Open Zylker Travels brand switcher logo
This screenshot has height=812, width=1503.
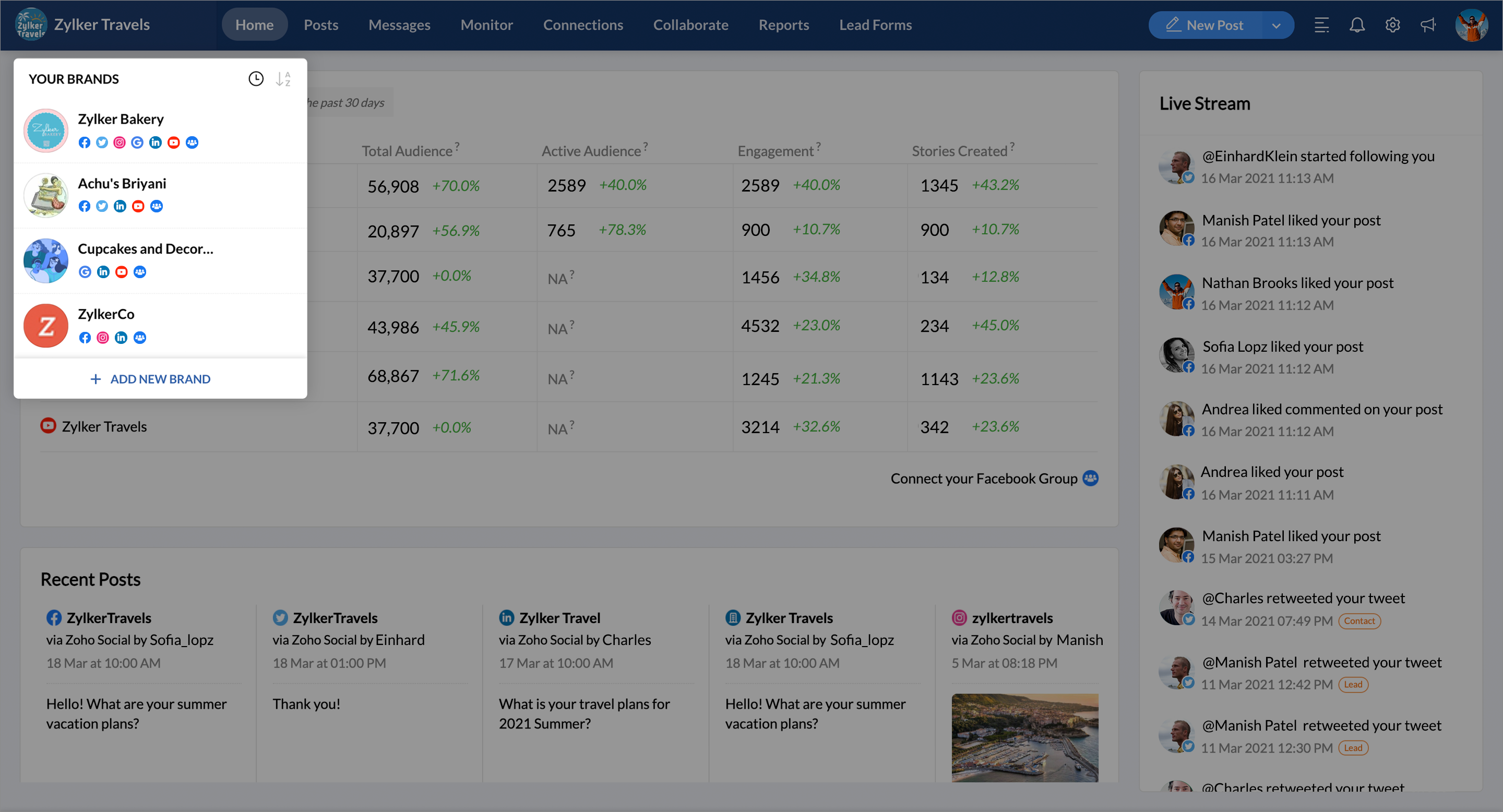31,25
